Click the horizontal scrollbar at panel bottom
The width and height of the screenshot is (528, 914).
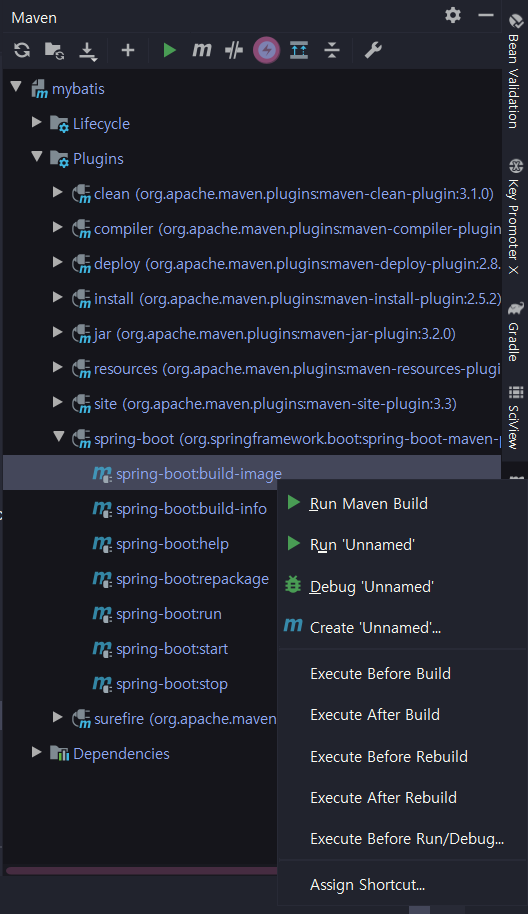pos(141,871)
